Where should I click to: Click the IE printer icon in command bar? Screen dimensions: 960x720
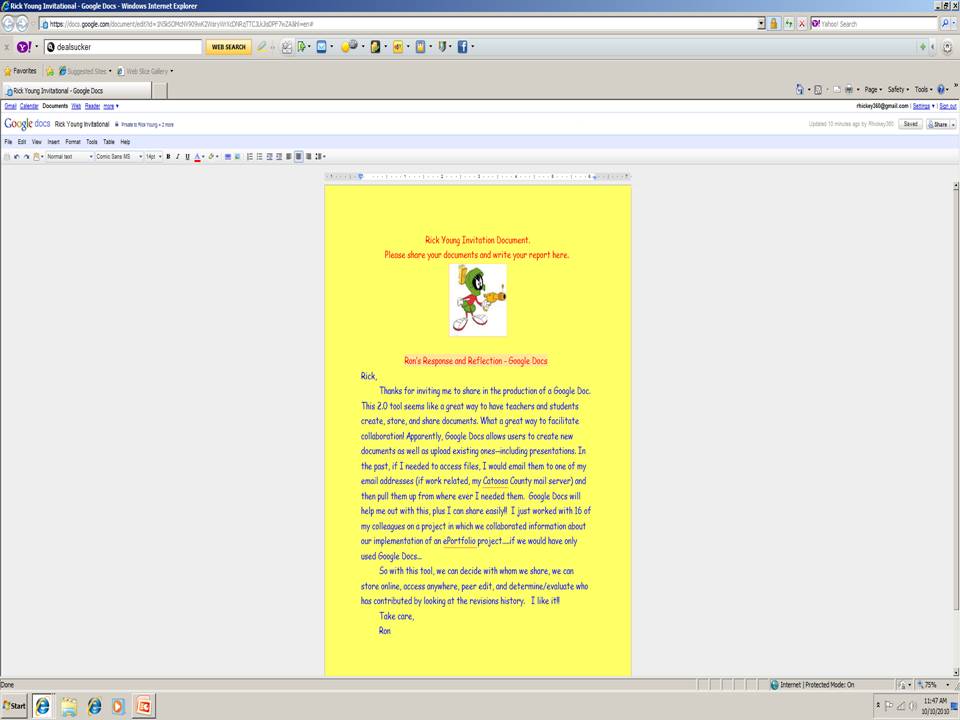point(849,89)
